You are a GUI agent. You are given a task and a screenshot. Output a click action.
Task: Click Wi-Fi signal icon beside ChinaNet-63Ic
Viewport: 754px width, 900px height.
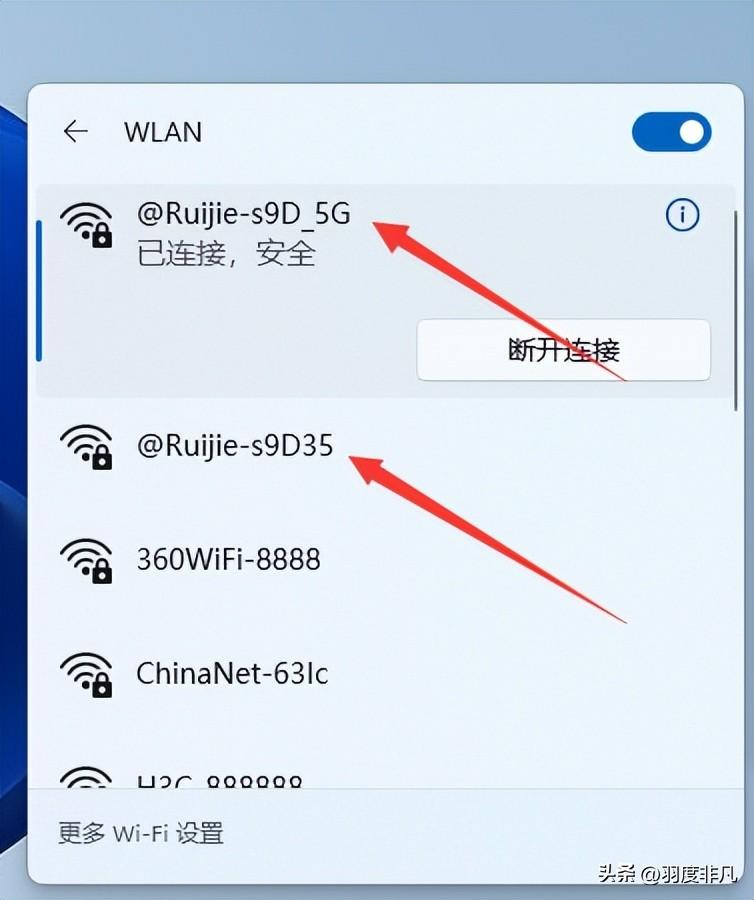tap(87, 674)
